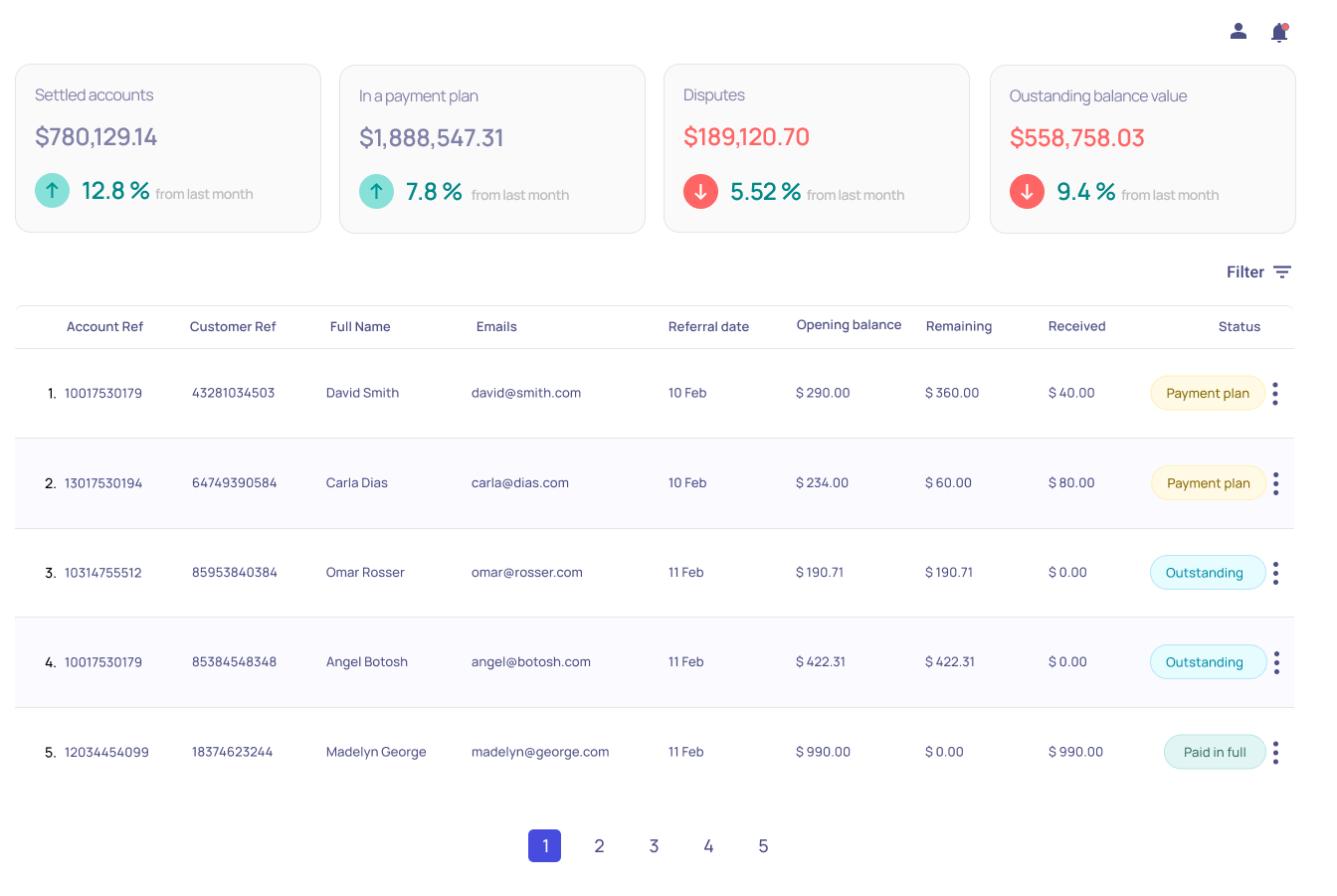Select the Outstanding badge on Omar Rosser's row
Screen dimensions: 1337x896
1208,573
